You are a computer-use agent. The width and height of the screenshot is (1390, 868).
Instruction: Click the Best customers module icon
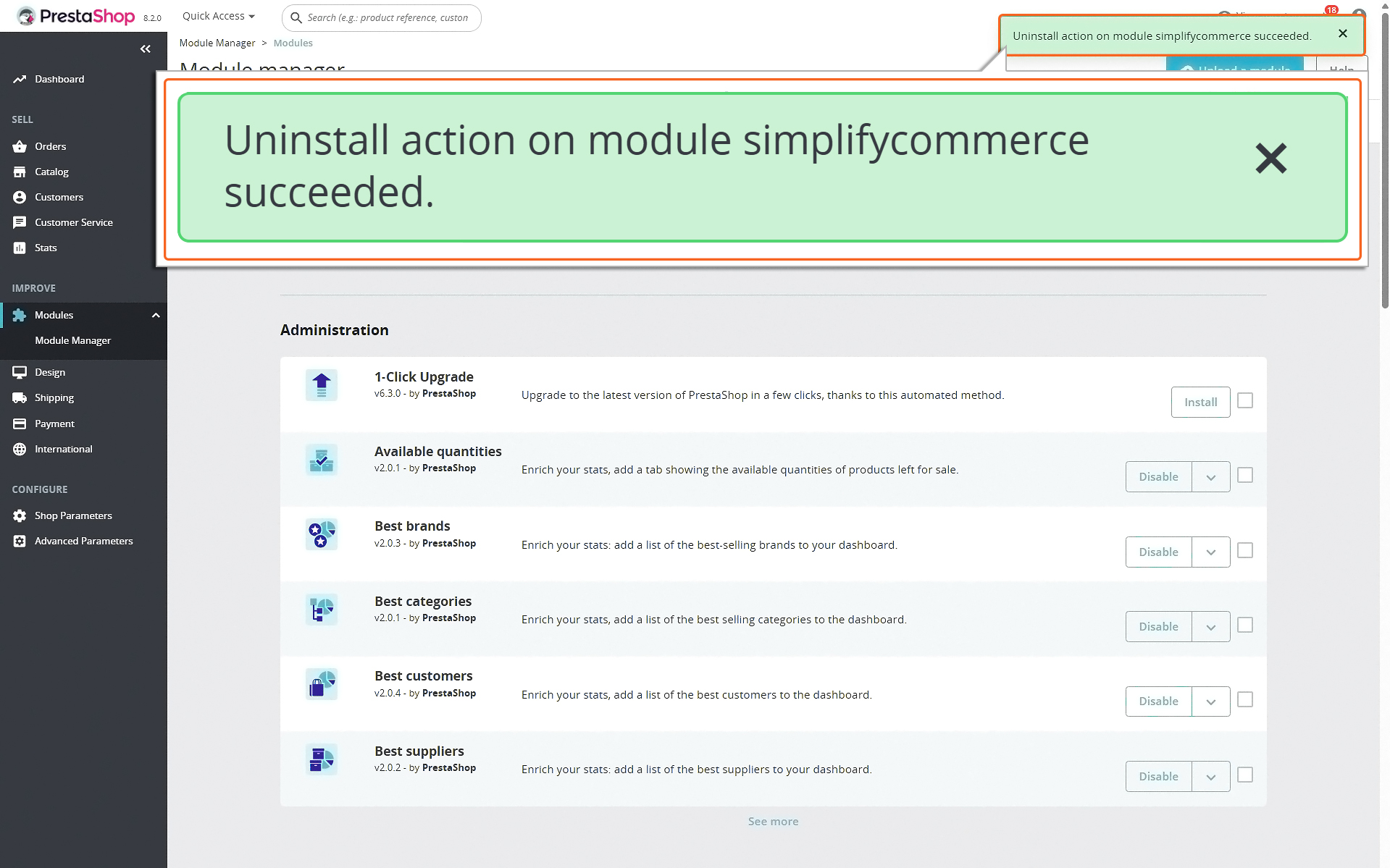tap(322, 684)
